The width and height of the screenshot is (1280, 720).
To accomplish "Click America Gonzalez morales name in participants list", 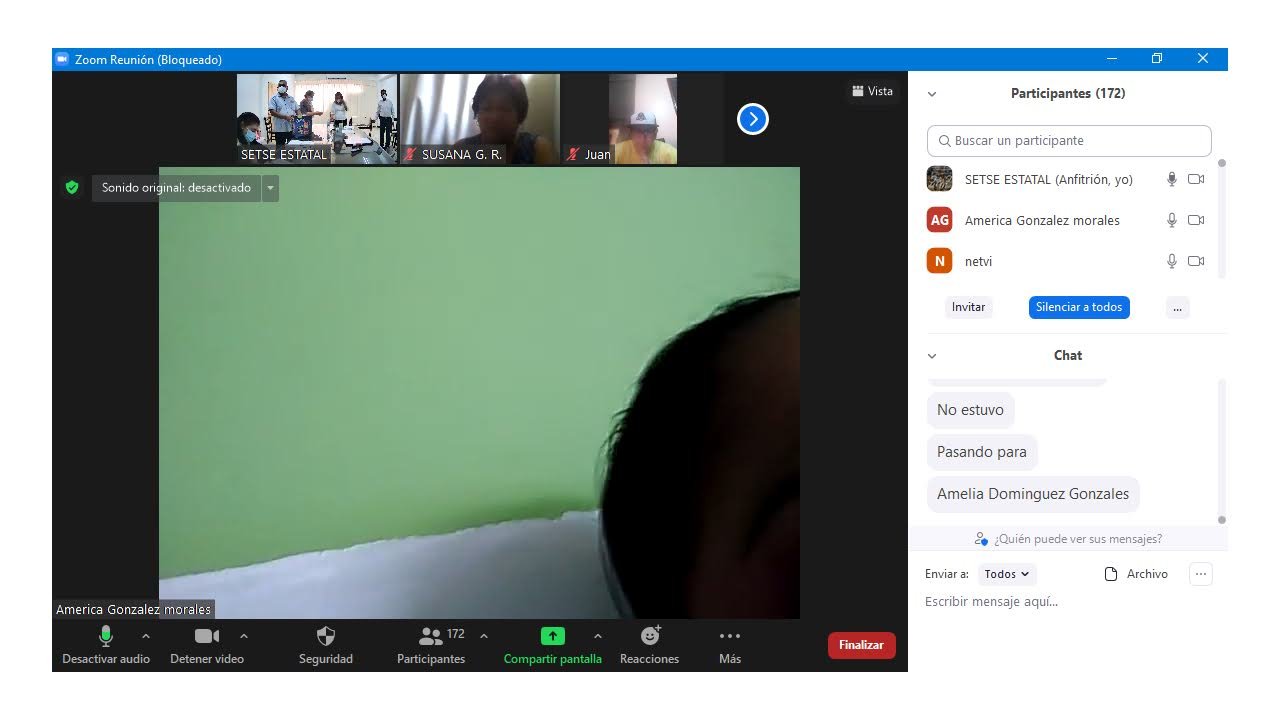I will click(x=1042, y=220).
